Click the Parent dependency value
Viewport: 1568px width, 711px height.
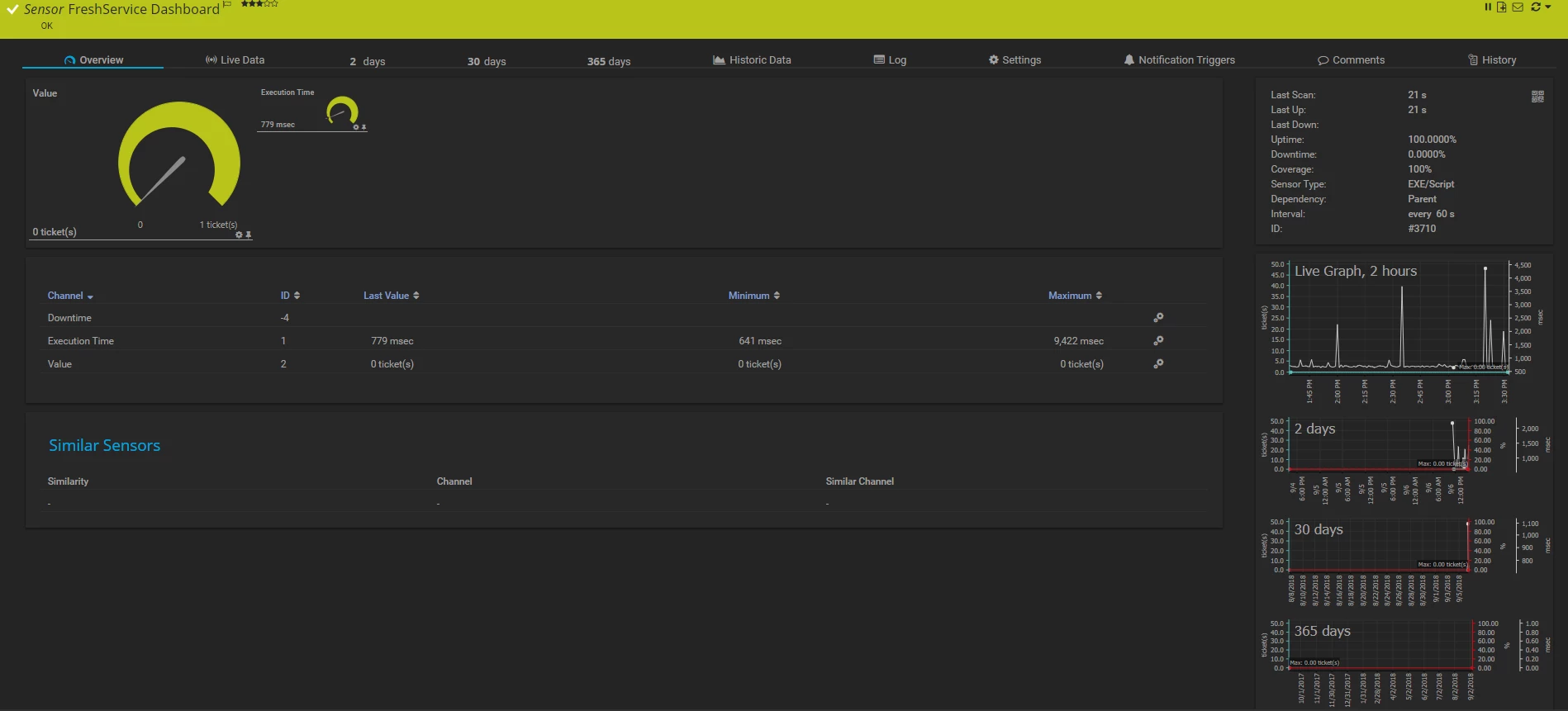pos(1422,199)
